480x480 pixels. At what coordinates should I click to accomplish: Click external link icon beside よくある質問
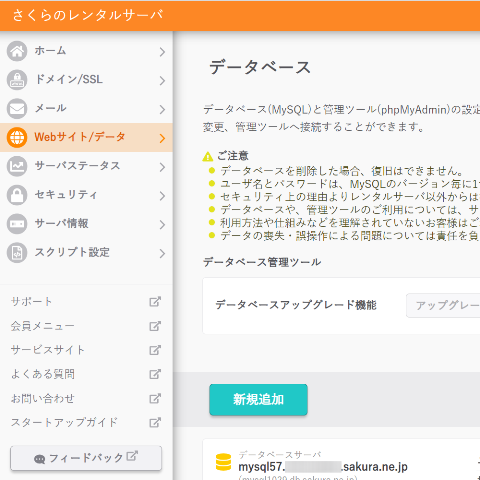(155, 374)
